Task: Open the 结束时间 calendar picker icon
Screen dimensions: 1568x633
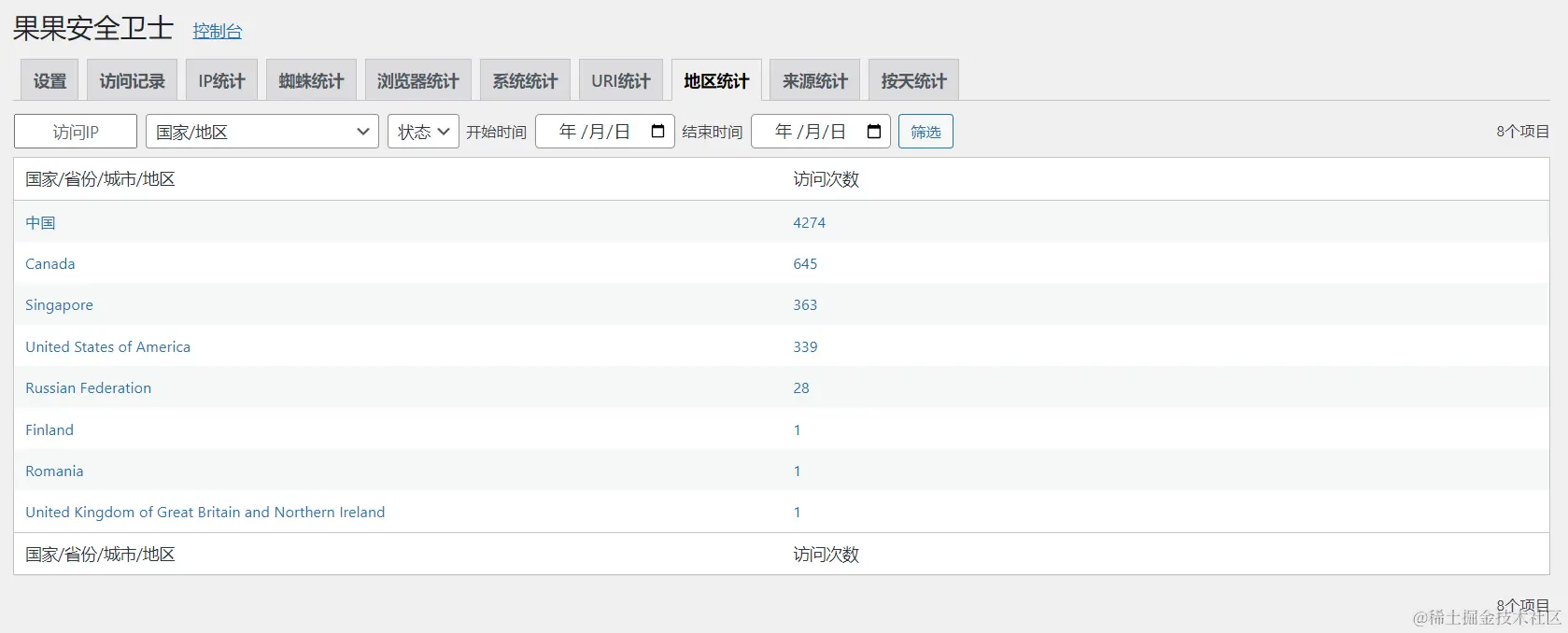Action: pos(874,132)
